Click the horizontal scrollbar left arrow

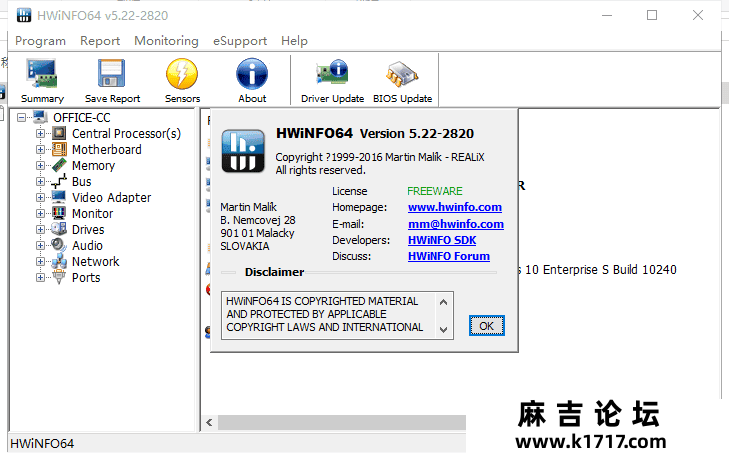tap(209, 422)
